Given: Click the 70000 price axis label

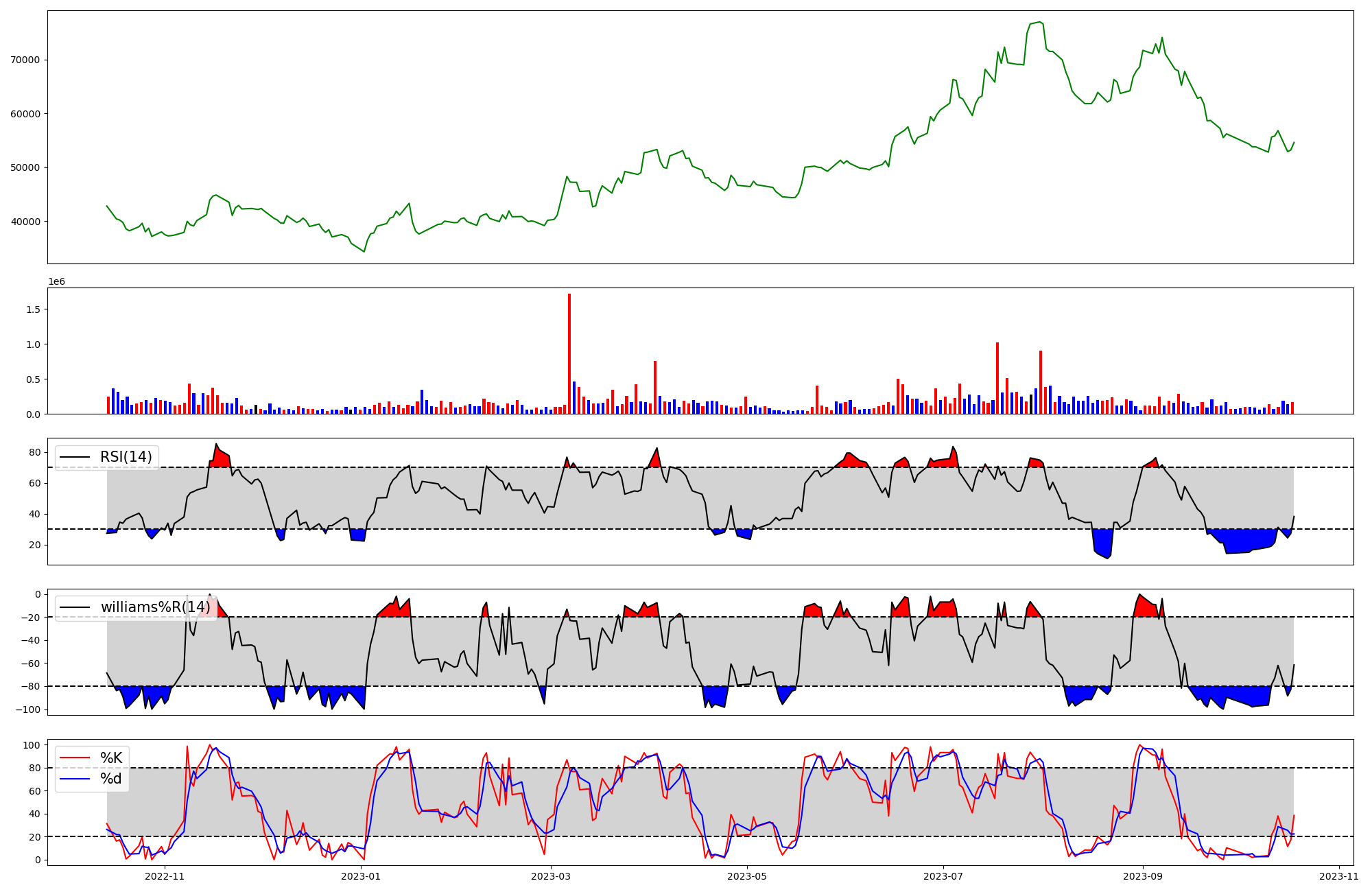Looking at the screenshot, I should point(25,60).
